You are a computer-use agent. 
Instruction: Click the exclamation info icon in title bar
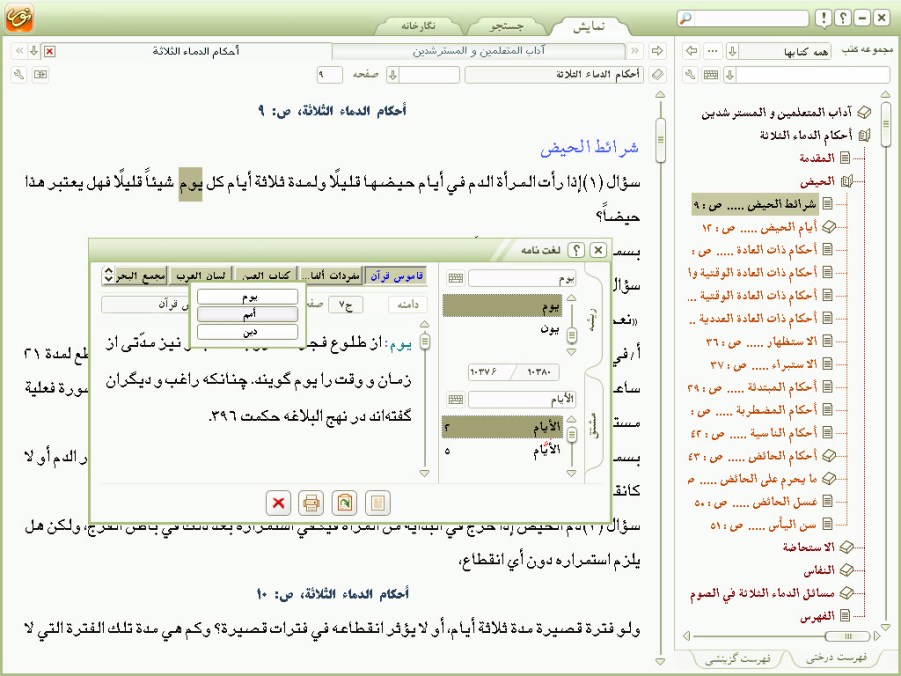[x=824, y=18]
